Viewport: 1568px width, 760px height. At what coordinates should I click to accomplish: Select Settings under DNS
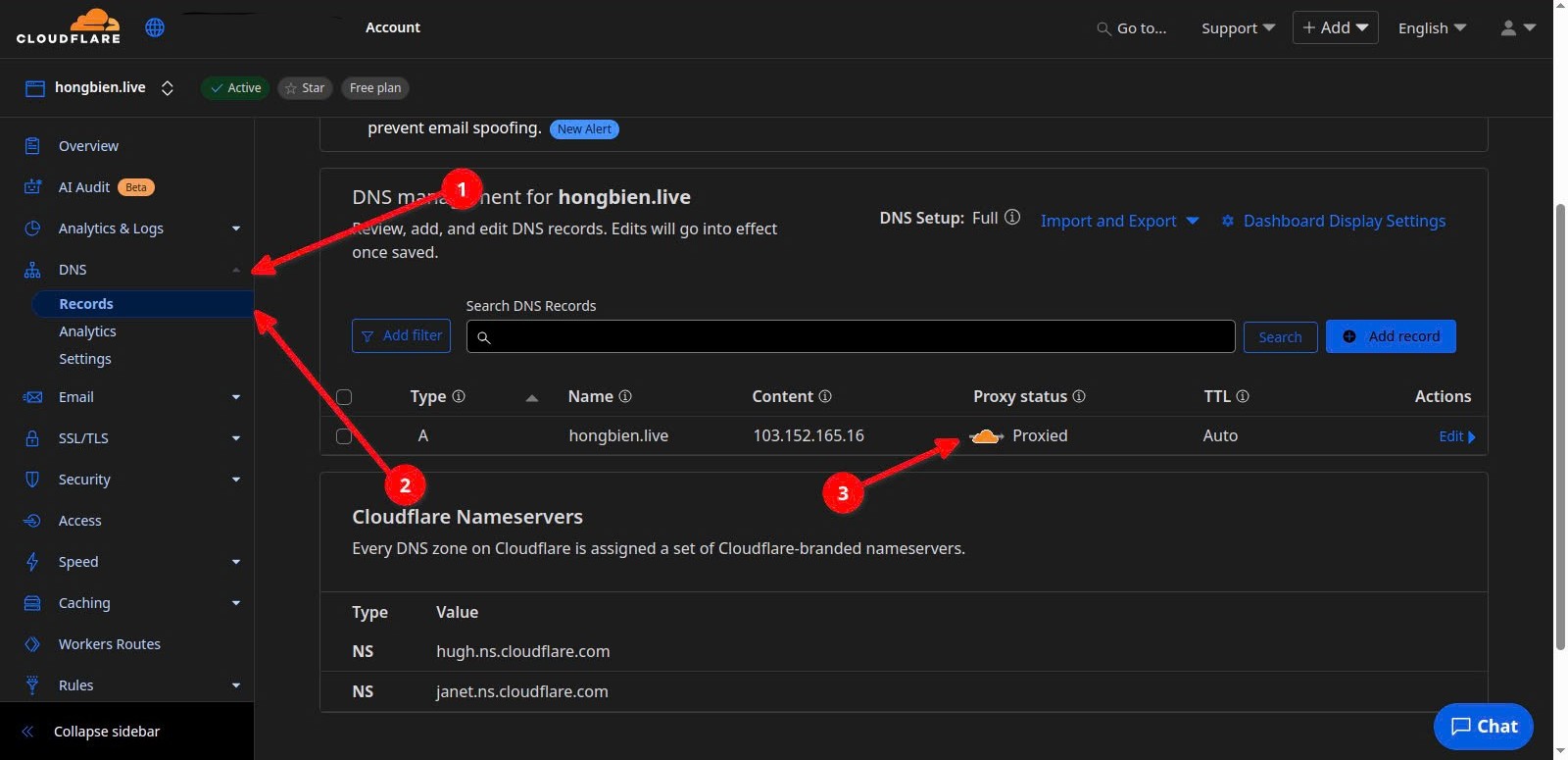click(85, 359)
